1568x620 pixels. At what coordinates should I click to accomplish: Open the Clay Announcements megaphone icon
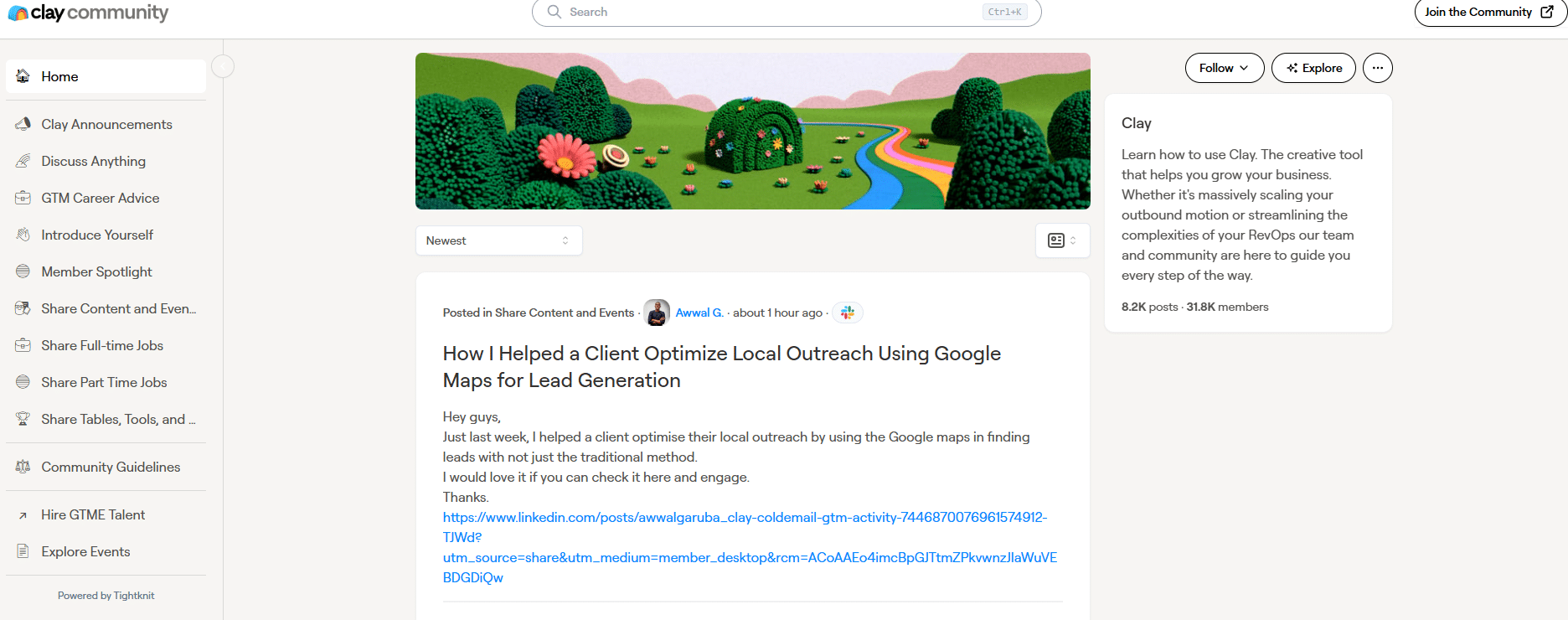(x=23, y=124)
